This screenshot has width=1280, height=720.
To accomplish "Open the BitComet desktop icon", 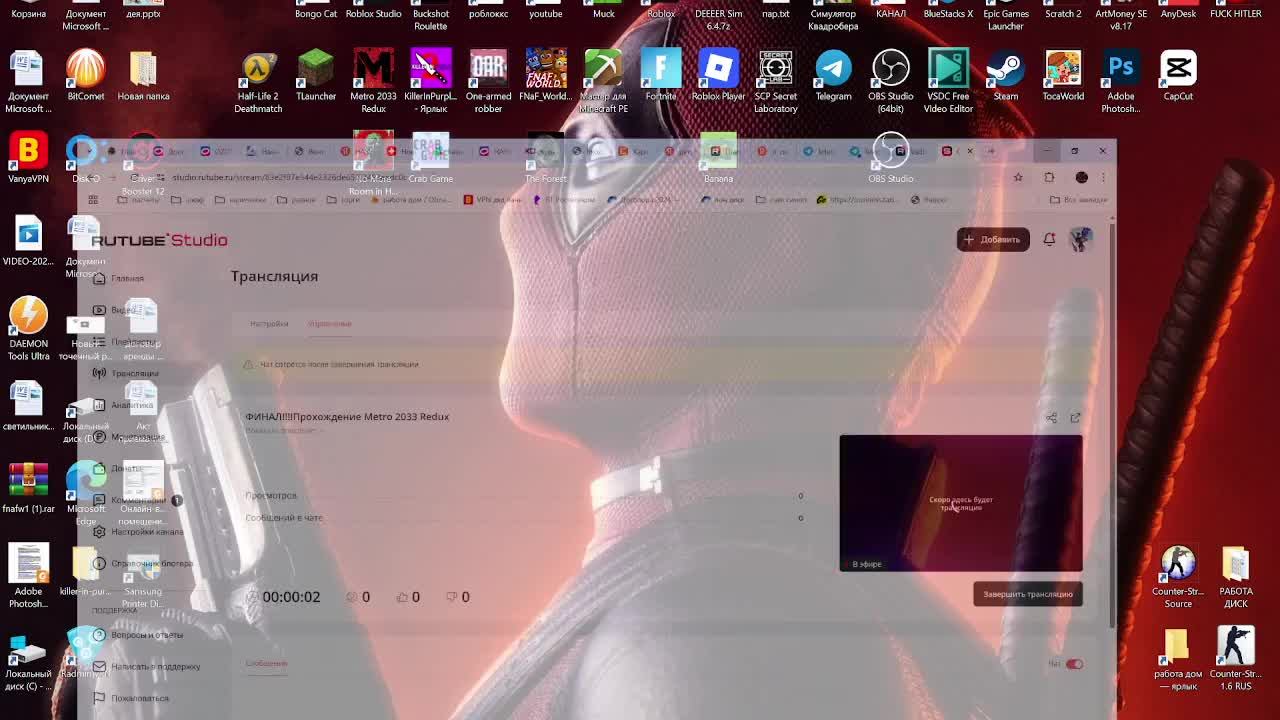I will tap(85, 76).
